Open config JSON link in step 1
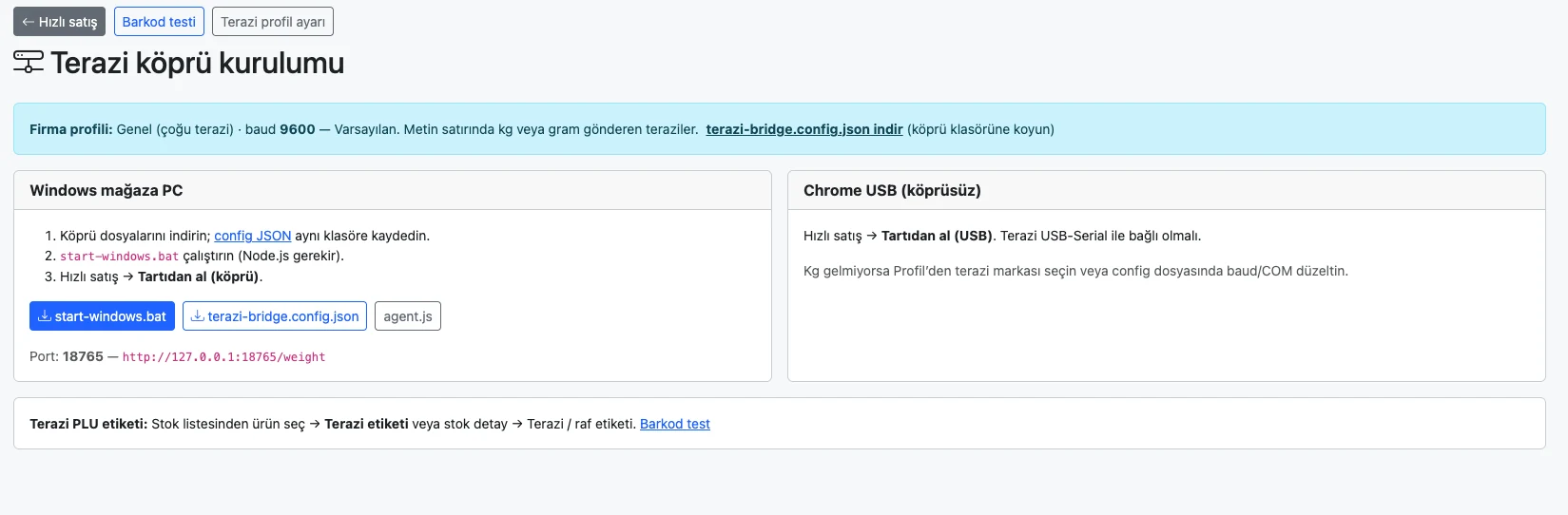Viewport: 1568px width, 515px height. (x=253, y=236)
